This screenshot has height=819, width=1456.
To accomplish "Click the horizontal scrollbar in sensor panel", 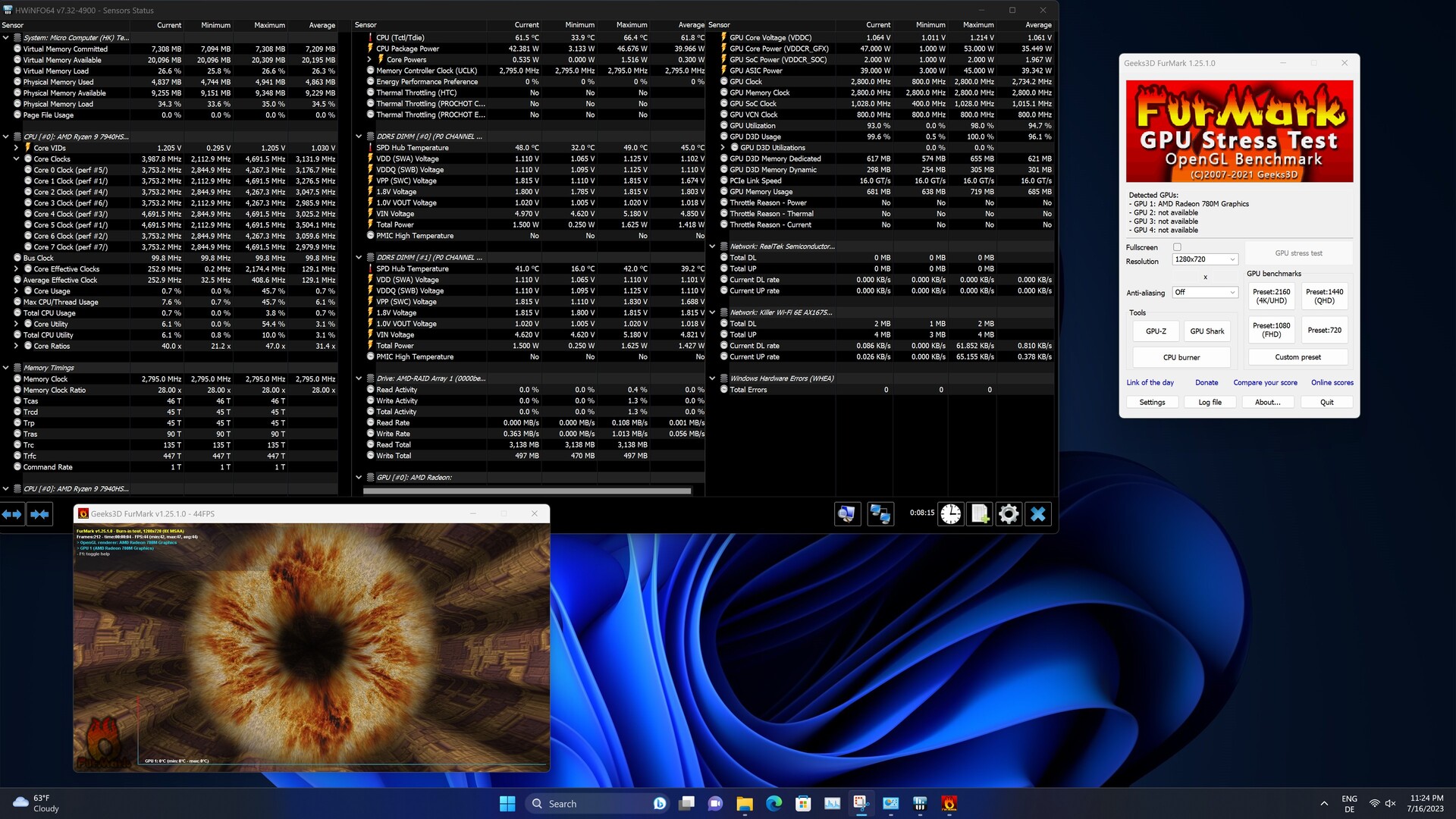I will pyautogui.click(x=527, y=491).
